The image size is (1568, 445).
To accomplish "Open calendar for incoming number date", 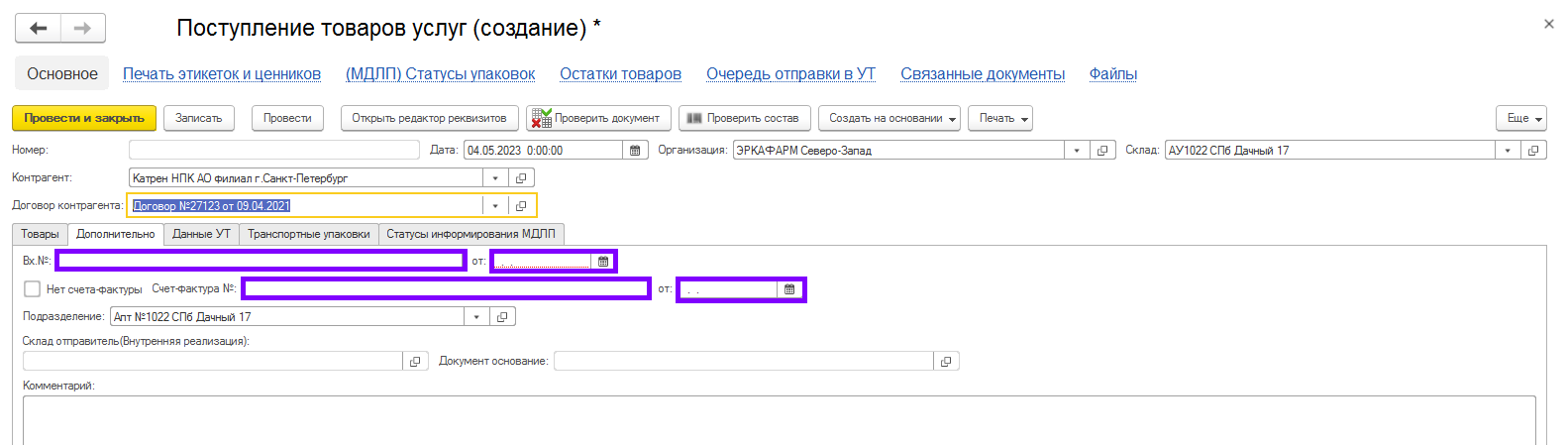I will coord(603,262).
